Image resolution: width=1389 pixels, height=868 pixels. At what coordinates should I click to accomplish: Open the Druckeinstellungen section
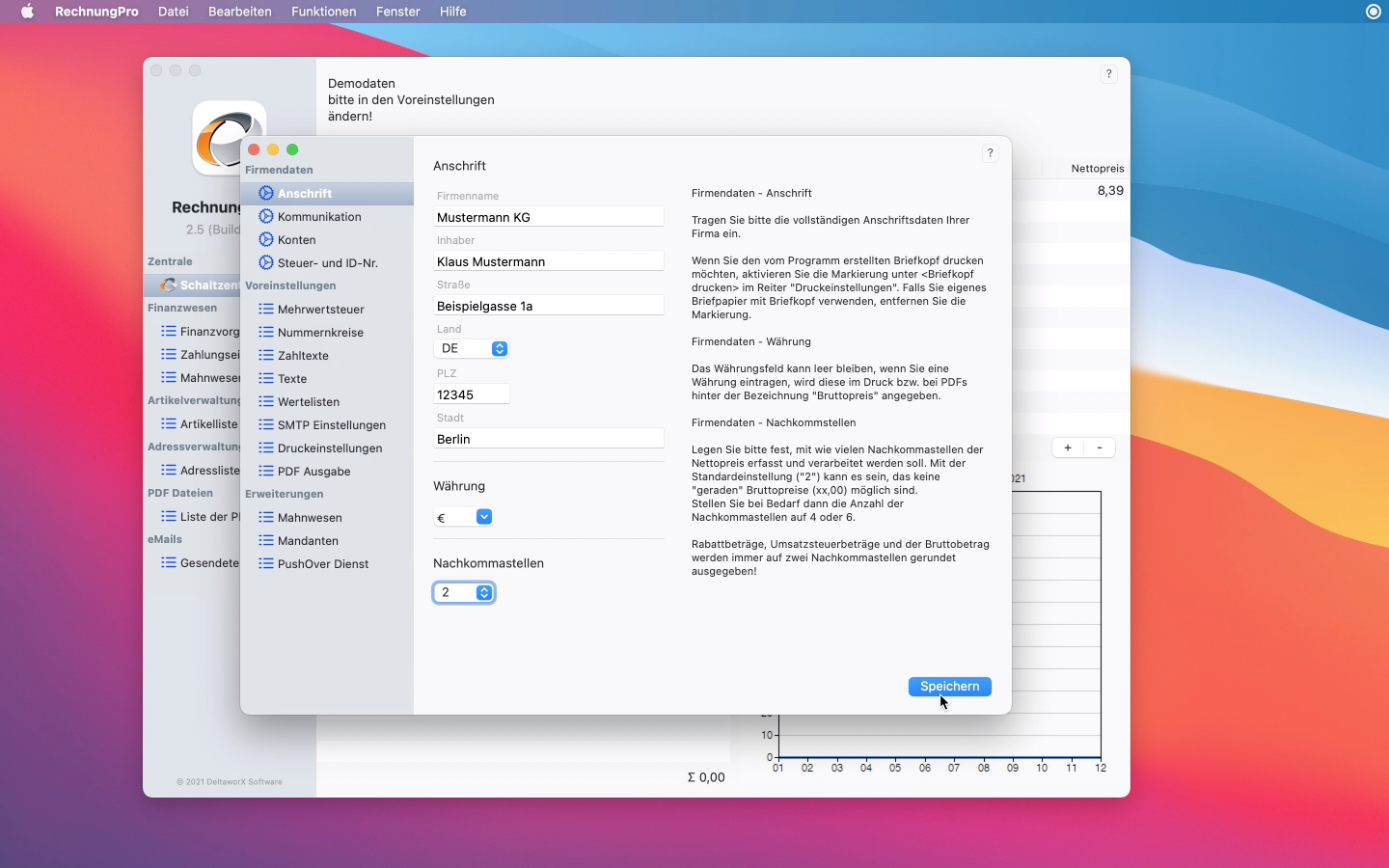point(329,448)
